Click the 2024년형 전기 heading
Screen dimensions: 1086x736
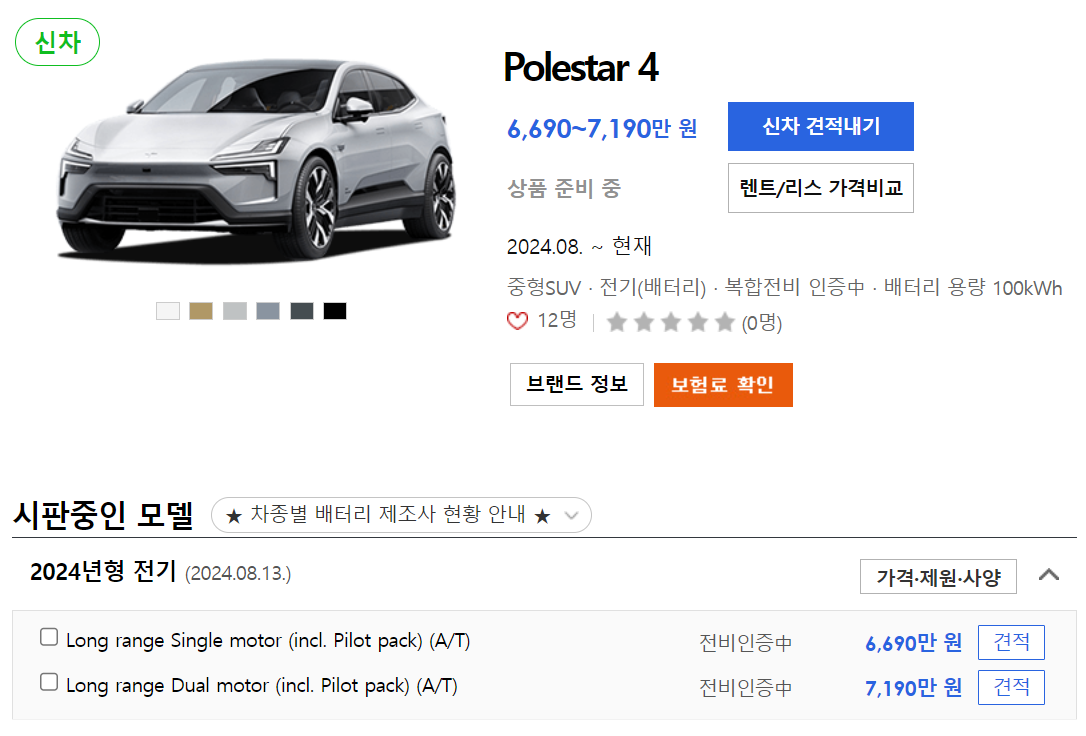(x=103, y=572)
